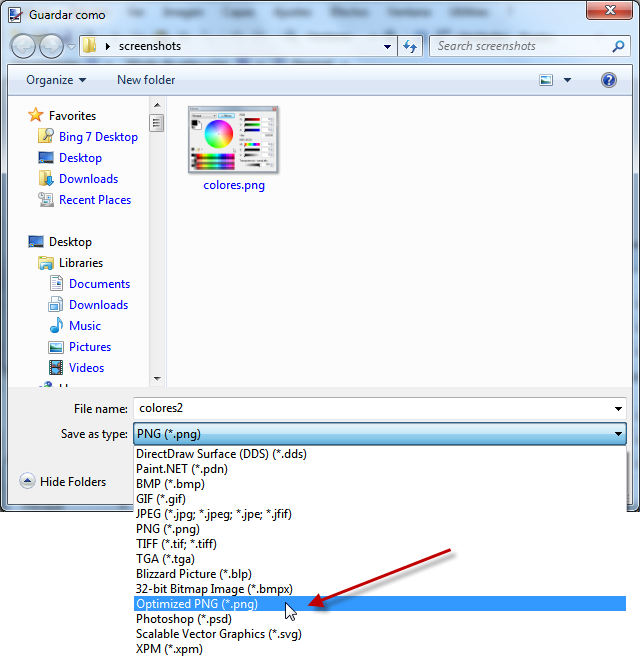640x656 pixels.
Task: Click the Libraries folder icon
Action: [x=46, y=263]
